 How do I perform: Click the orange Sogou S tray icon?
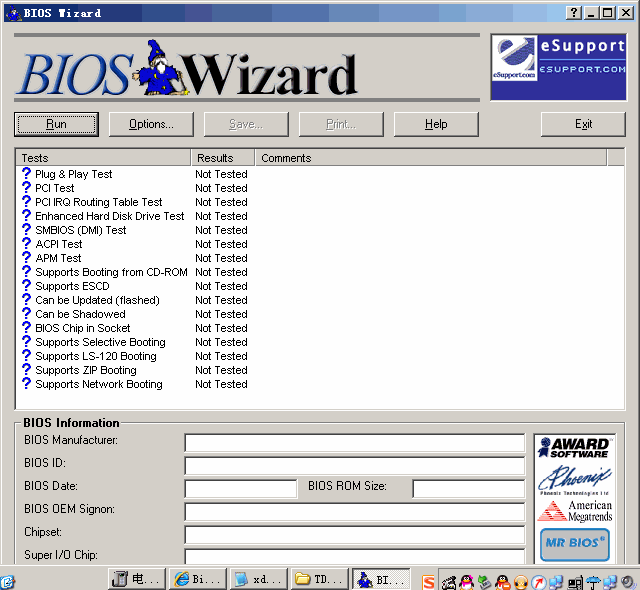[x=429, y=582]
